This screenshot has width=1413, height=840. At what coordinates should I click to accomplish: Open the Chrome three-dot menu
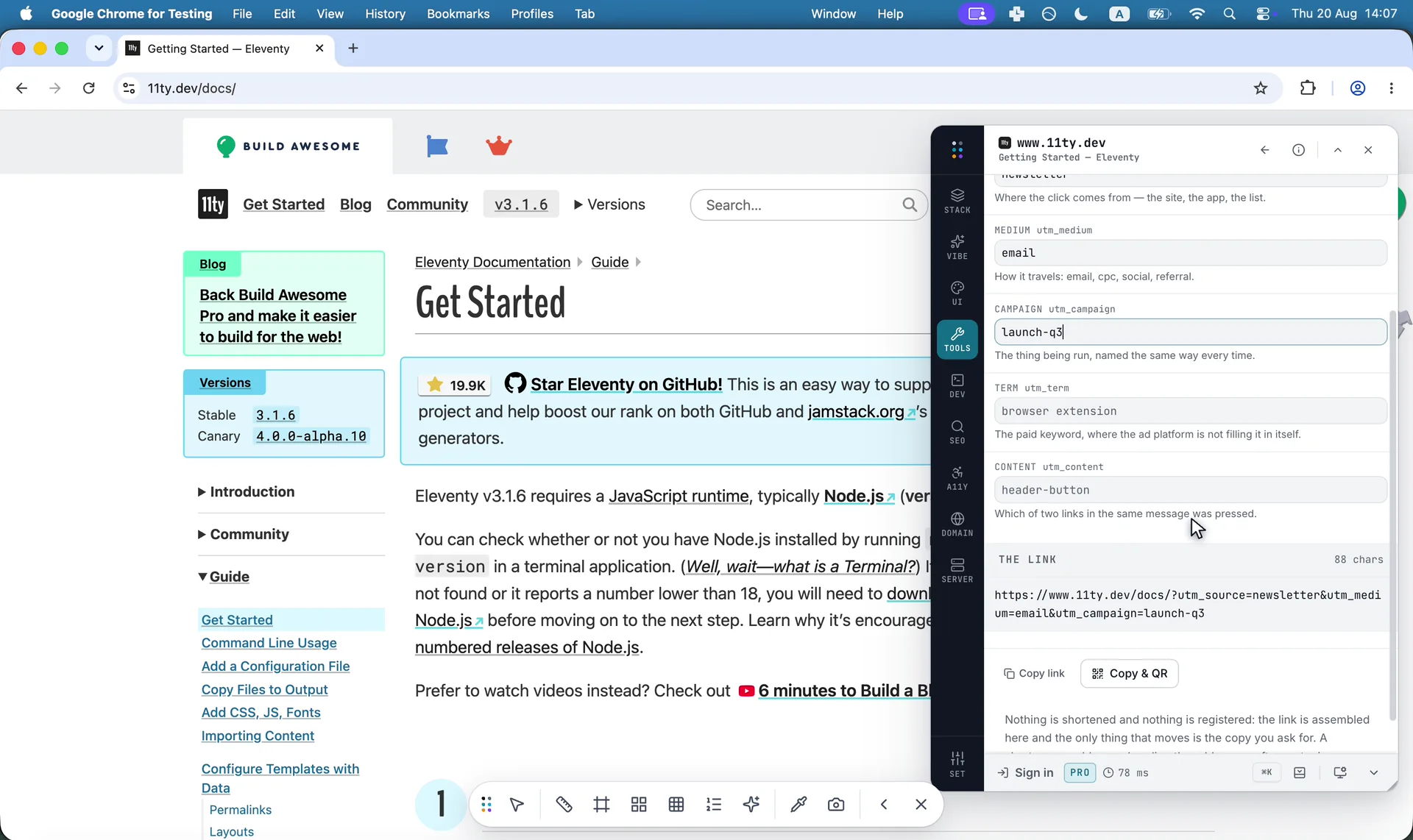(1391, 88)
